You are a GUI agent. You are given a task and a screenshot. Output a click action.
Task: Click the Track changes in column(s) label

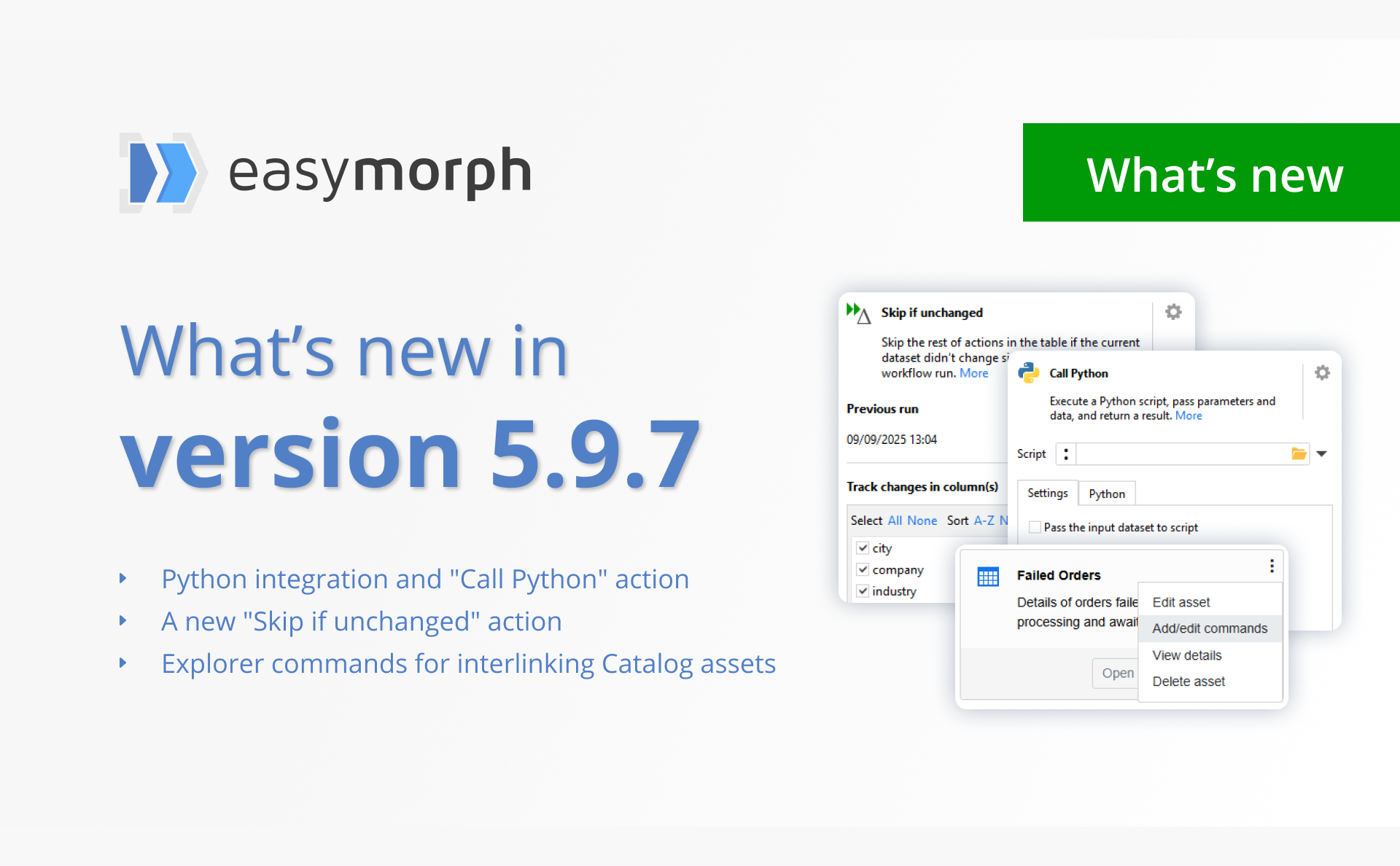coord(922,487)
